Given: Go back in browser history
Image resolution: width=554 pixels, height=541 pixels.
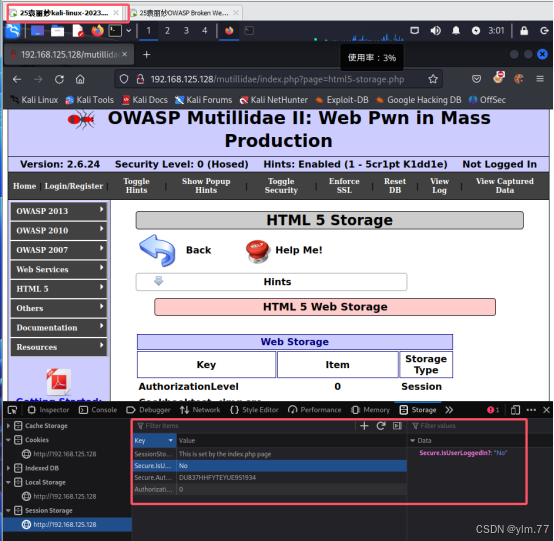Looking at the screenshot, I should pos(17,79).
